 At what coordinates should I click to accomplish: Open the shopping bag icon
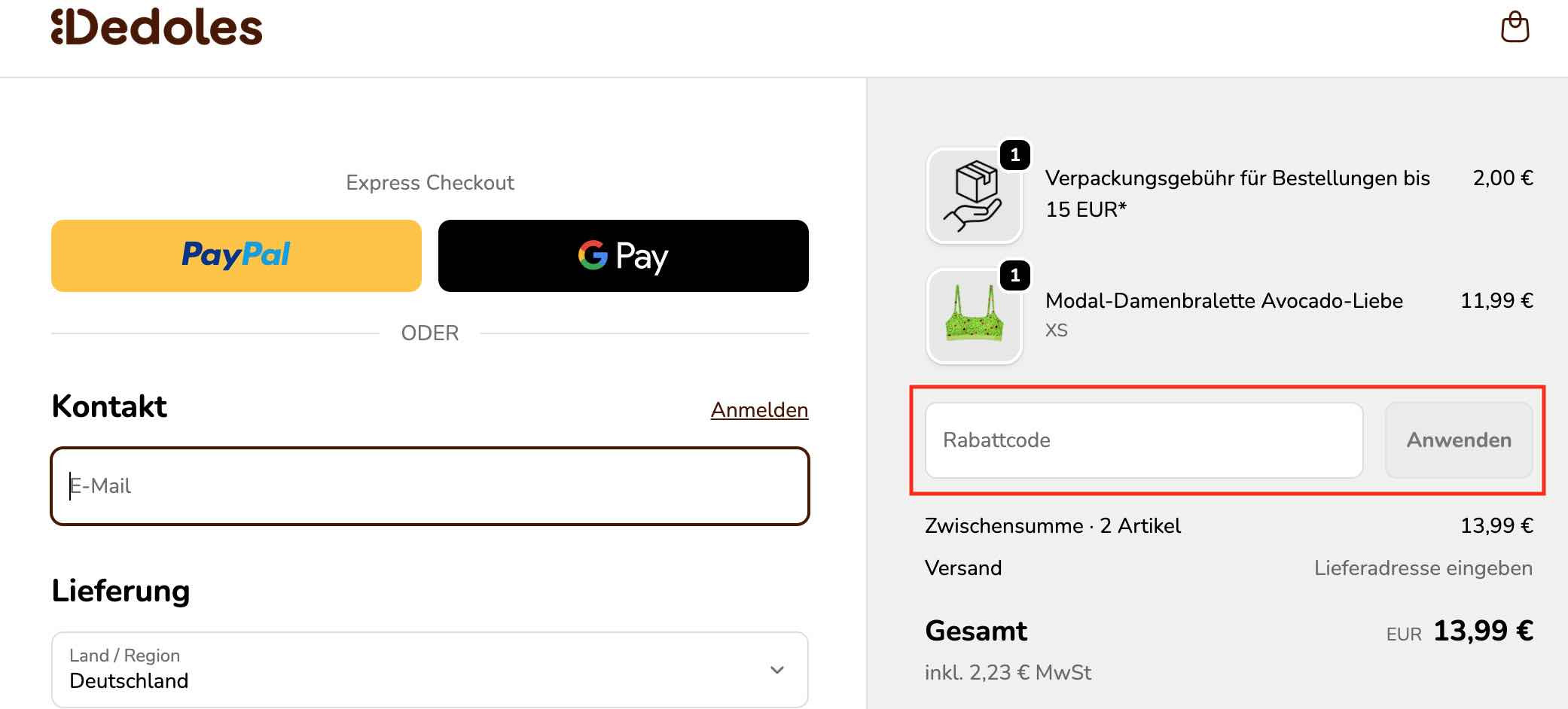(1514, 26)
